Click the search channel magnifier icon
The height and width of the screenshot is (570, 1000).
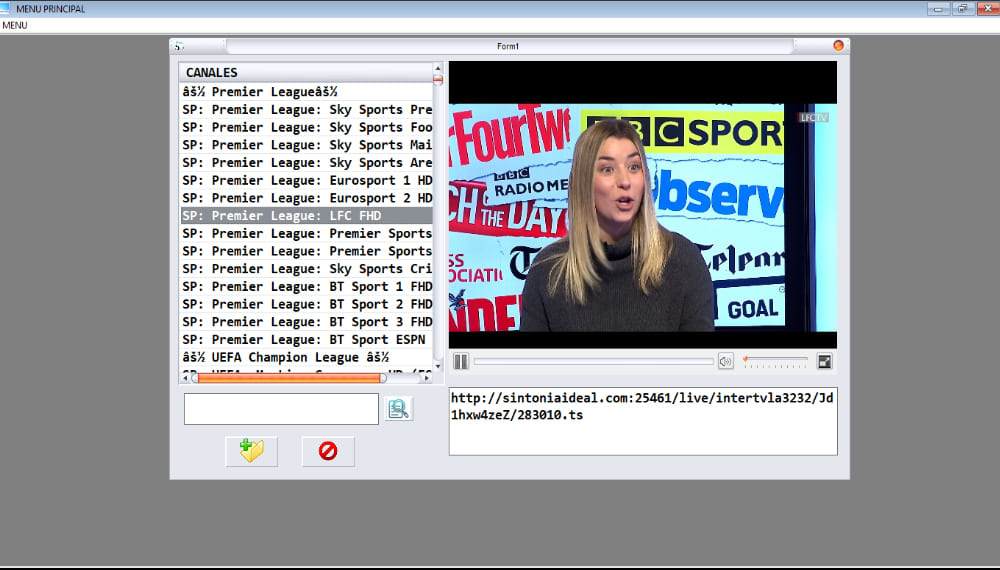pyautogui.click(x=399, y=409)
